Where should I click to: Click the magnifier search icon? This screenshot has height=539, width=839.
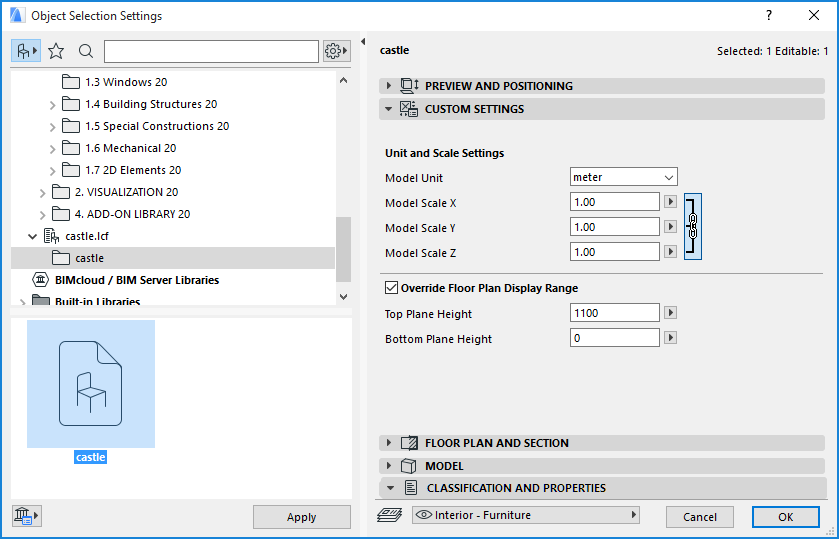[x=86, y=51]
